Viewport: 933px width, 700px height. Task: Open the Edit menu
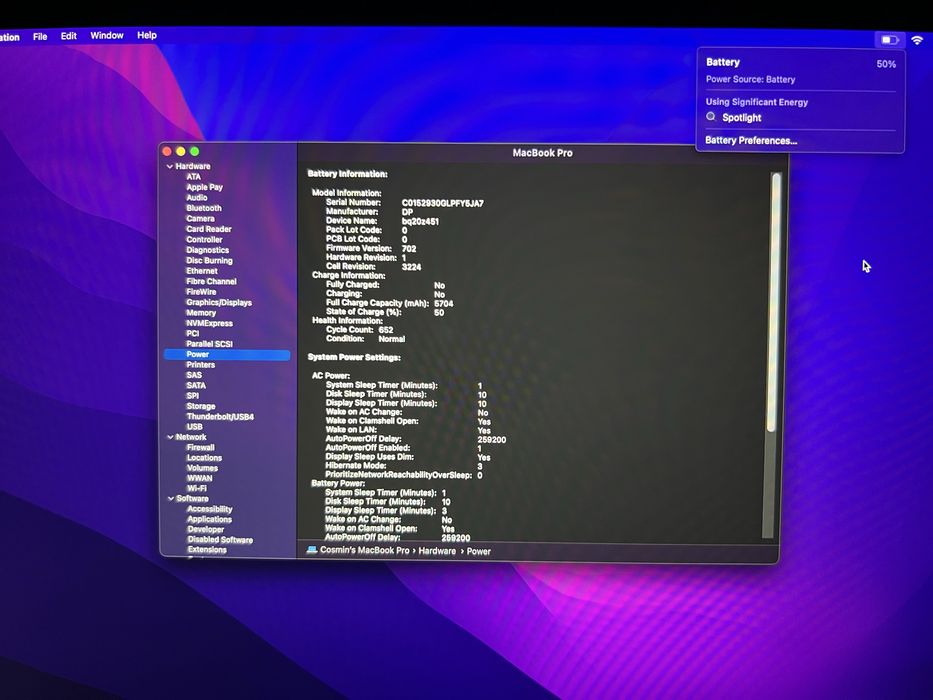click(68, 36)
